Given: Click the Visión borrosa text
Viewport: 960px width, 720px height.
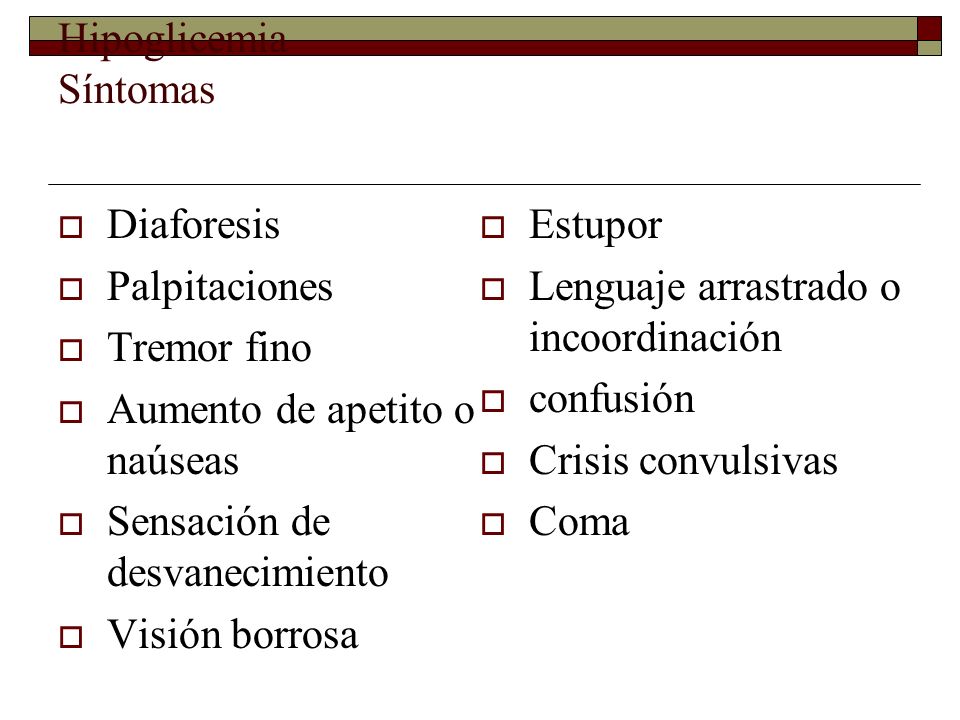Looking at the screenshot, I should click(x=233, y=634).
